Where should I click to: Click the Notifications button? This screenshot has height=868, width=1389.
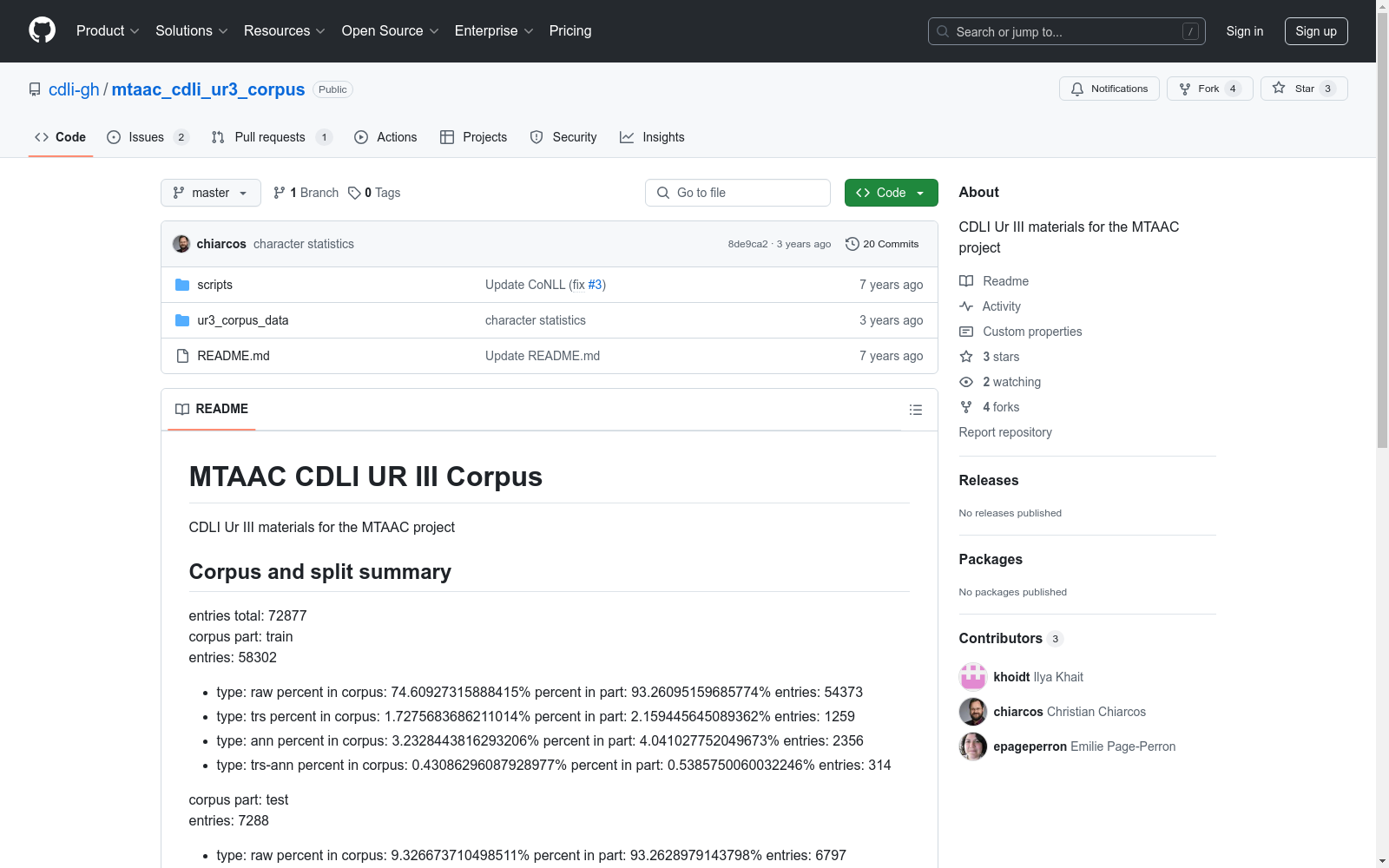coord(1109,89)
